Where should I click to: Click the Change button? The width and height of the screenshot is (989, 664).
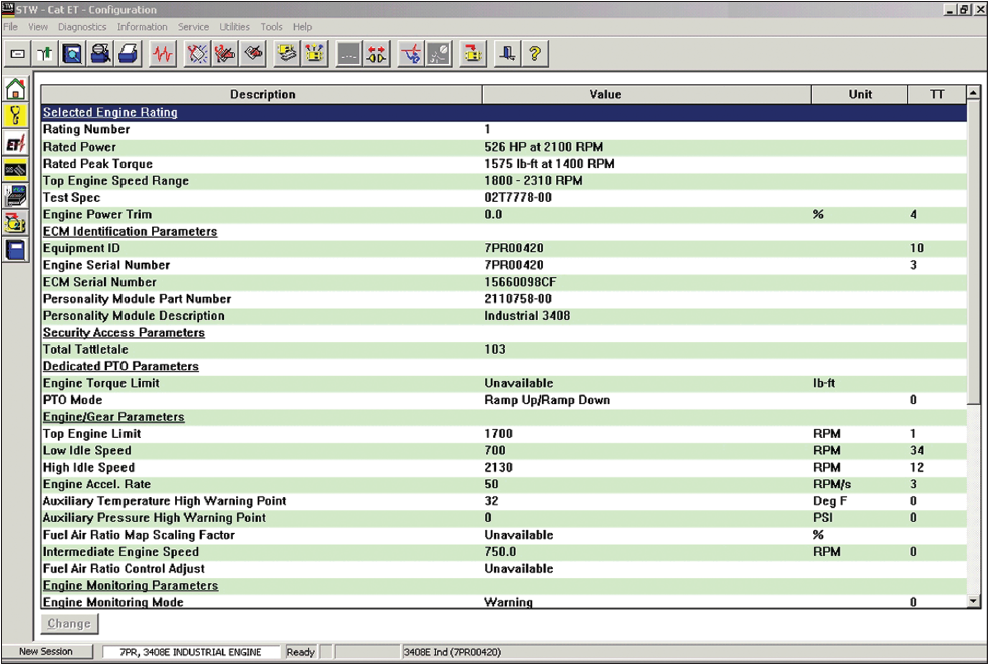pyautogui.click(x=69, y=624)
